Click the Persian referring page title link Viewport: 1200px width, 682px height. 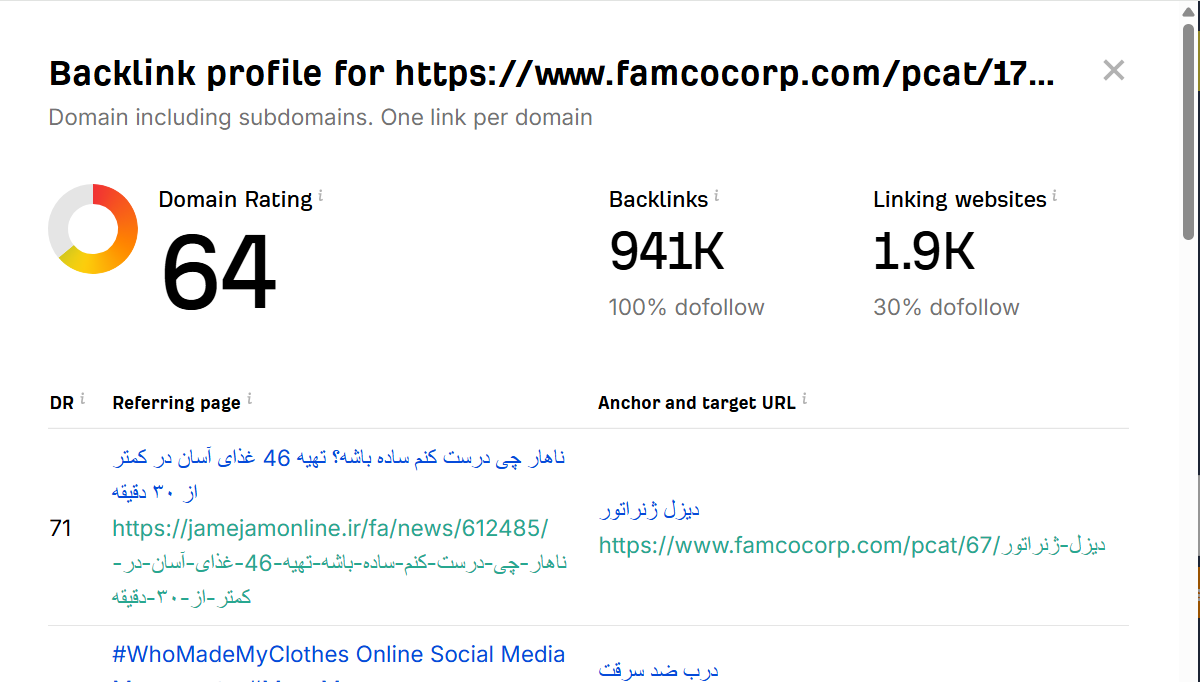(x=339, y=458)
